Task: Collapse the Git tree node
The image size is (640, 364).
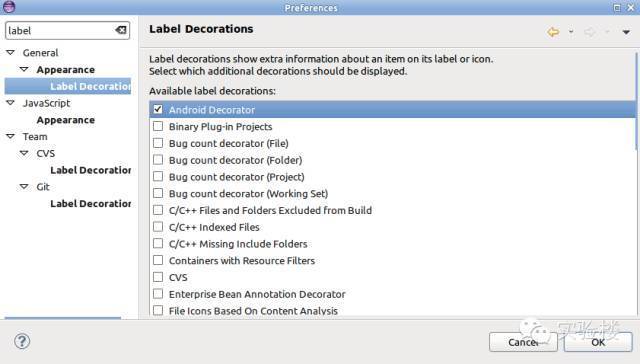Action: point(24,186)
